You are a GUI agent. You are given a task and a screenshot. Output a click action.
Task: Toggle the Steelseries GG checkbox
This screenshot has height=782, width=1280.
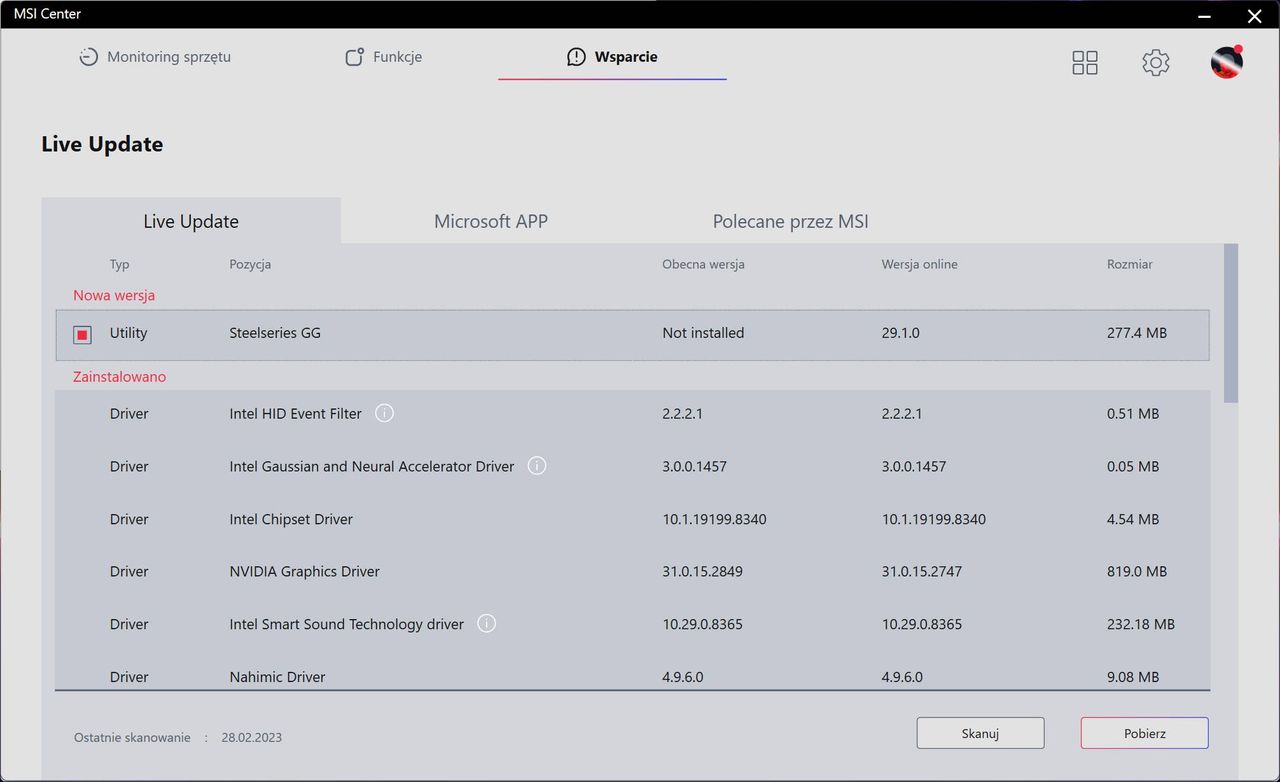click(x=83, y=334)
